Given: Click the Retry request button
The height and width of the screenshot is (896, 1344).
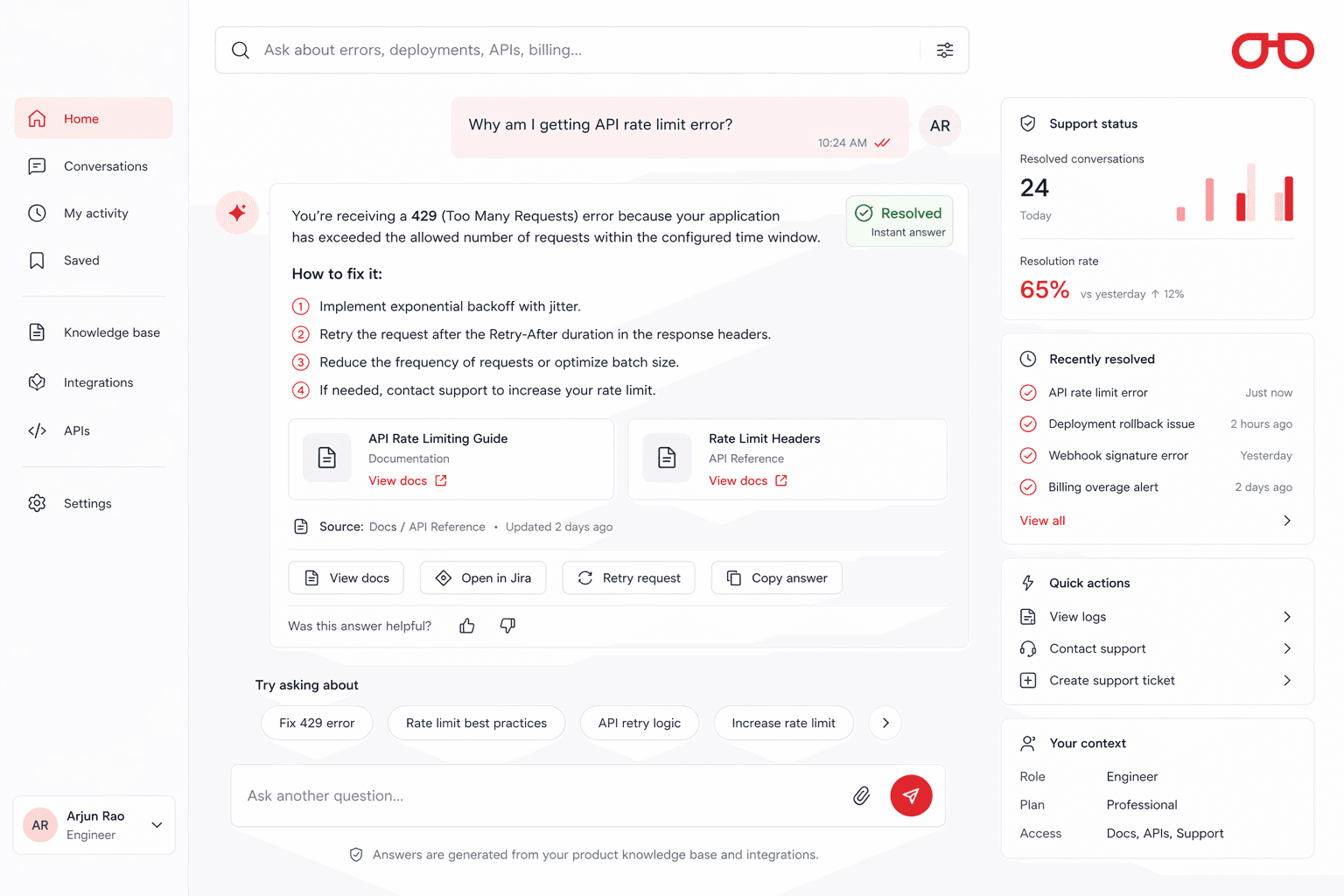Looking at the screenshot, I should click(629, 577).
